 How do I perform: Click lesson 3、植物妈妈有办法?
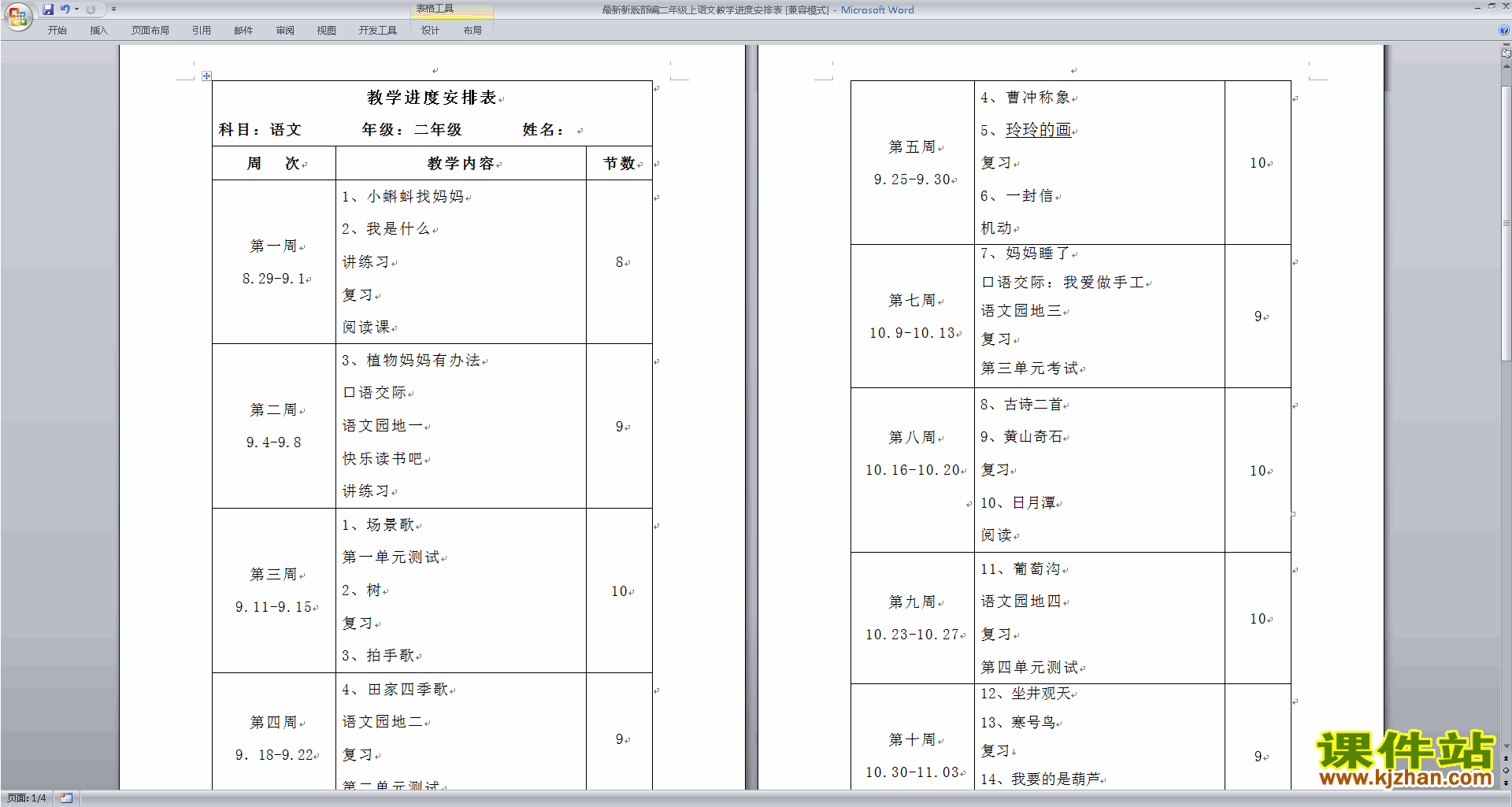click(x=411, y=361)
